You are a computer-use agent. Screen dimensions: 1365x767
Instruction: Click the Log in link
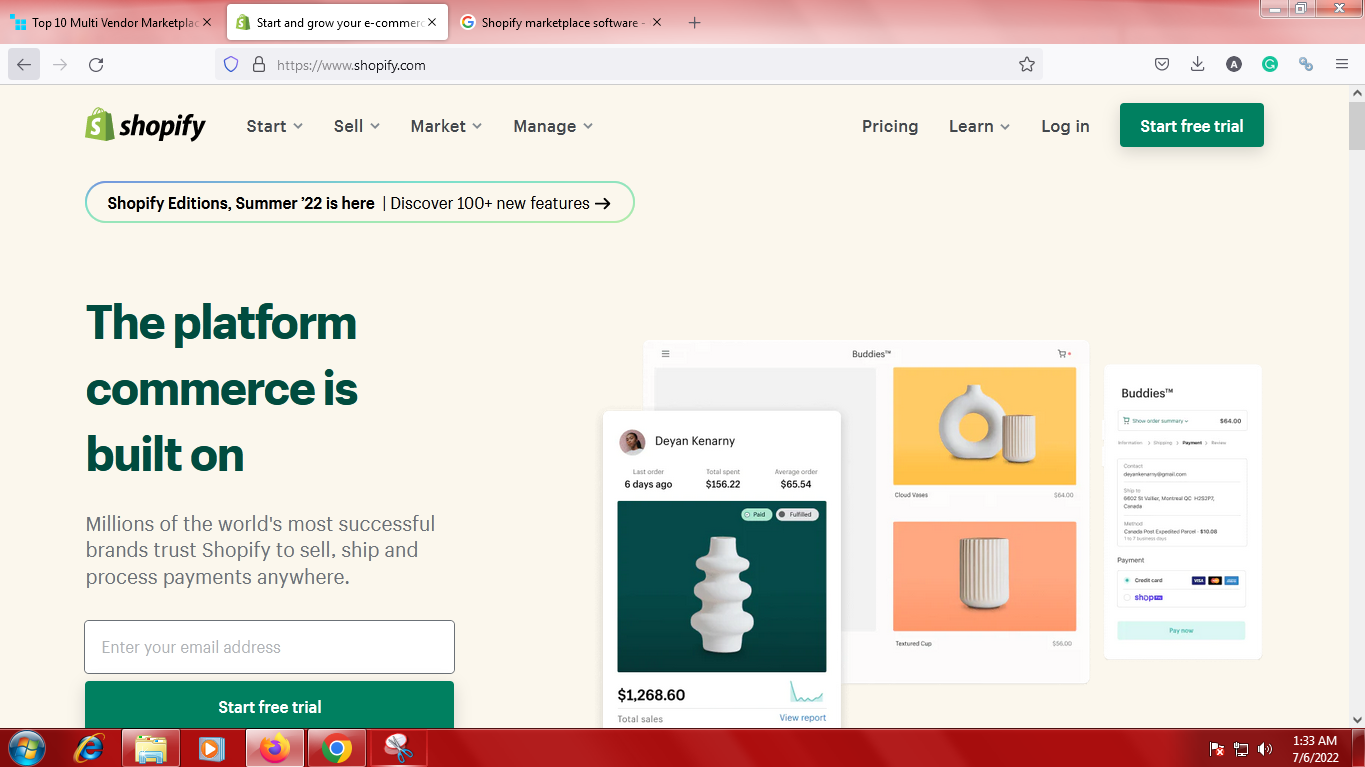pos(1065,126)
